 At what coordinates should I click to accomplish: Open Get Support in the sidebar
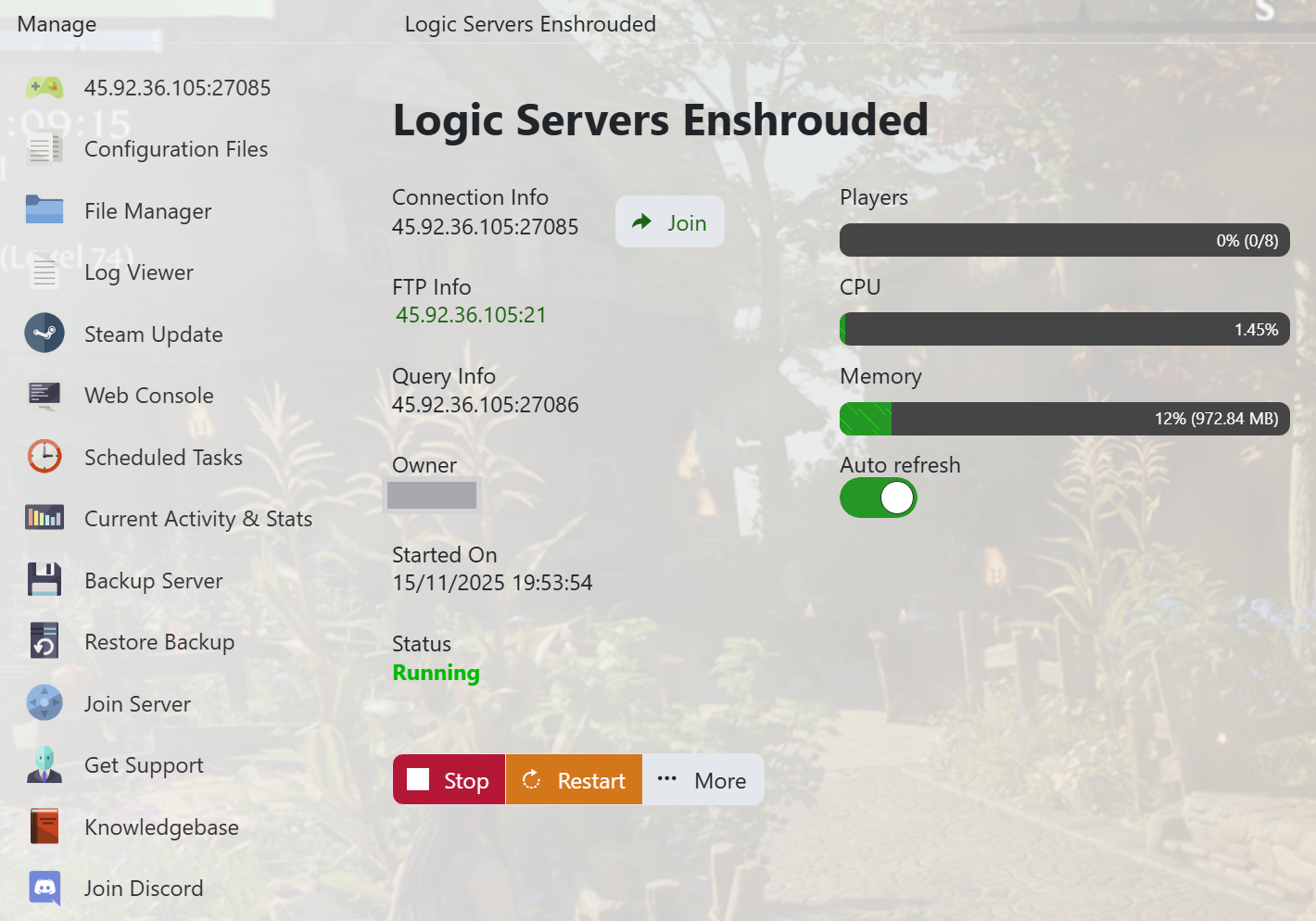pyautogui.click(x=144, y=765)
